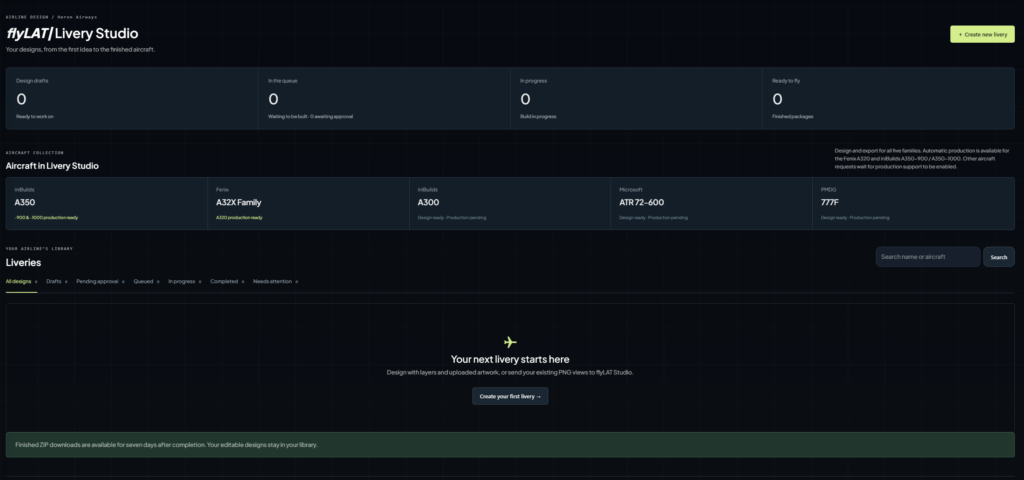Click the Ready to fly stat card
Viewport: 1024px width, 480px height.
pyautogui.click(x=889, y=98)
